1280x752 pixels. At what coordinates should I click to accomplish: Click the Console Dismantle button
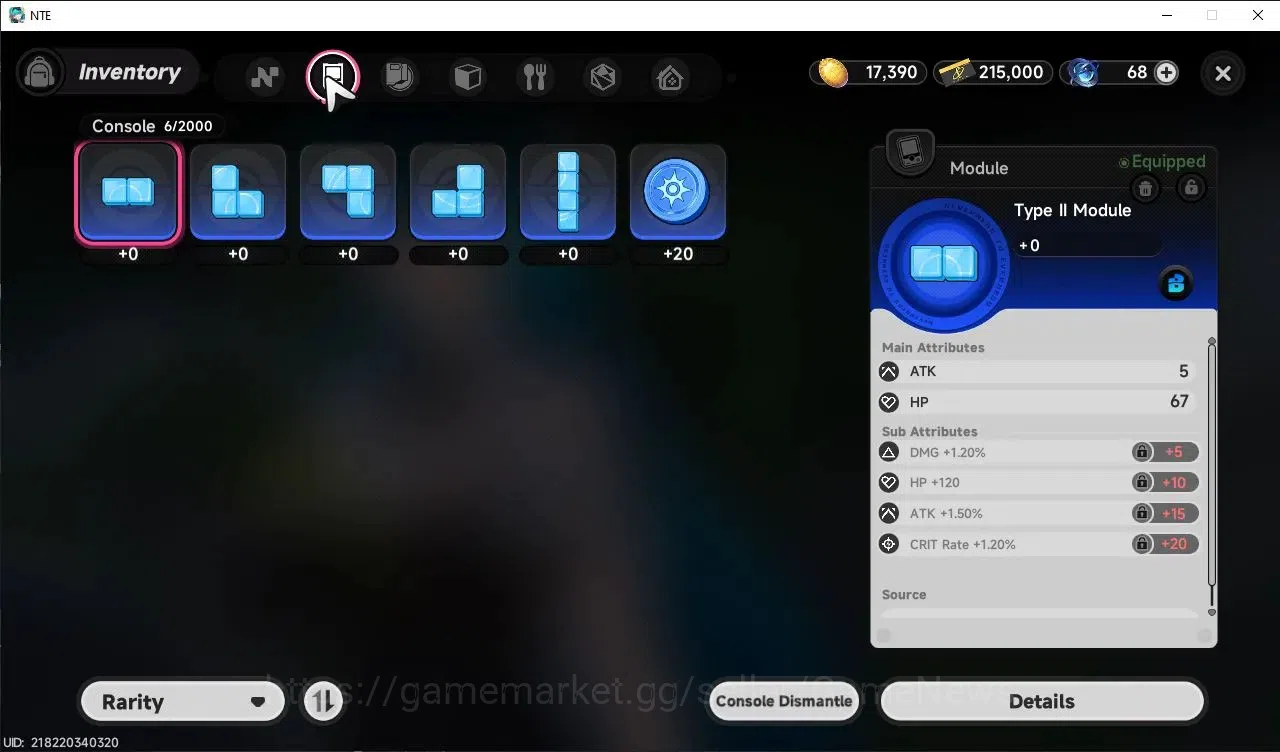[x=784, y=701]
